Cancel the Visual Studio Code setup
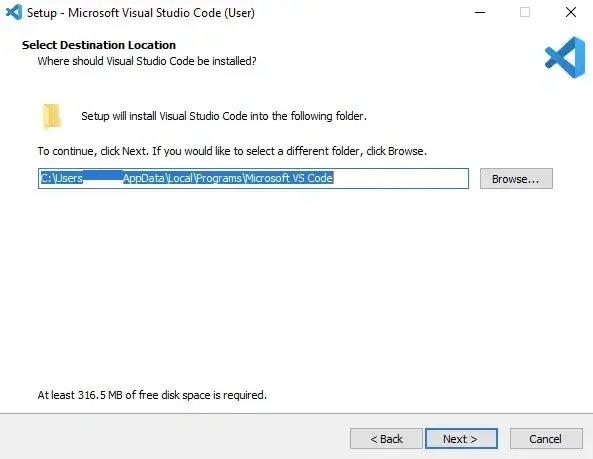Screen dimensions: 593x459 (x=546, y=439)
